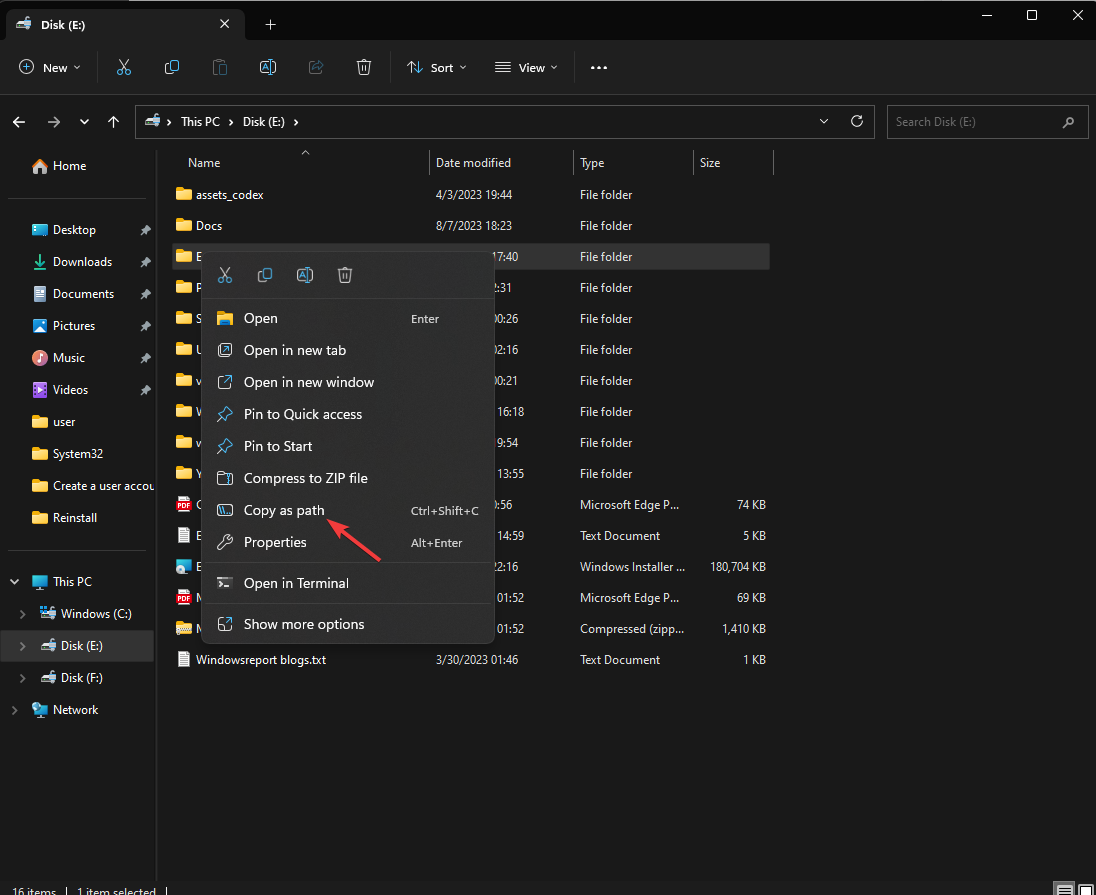
Task: Open the View dropdown
Action: [x=526, y=68]
